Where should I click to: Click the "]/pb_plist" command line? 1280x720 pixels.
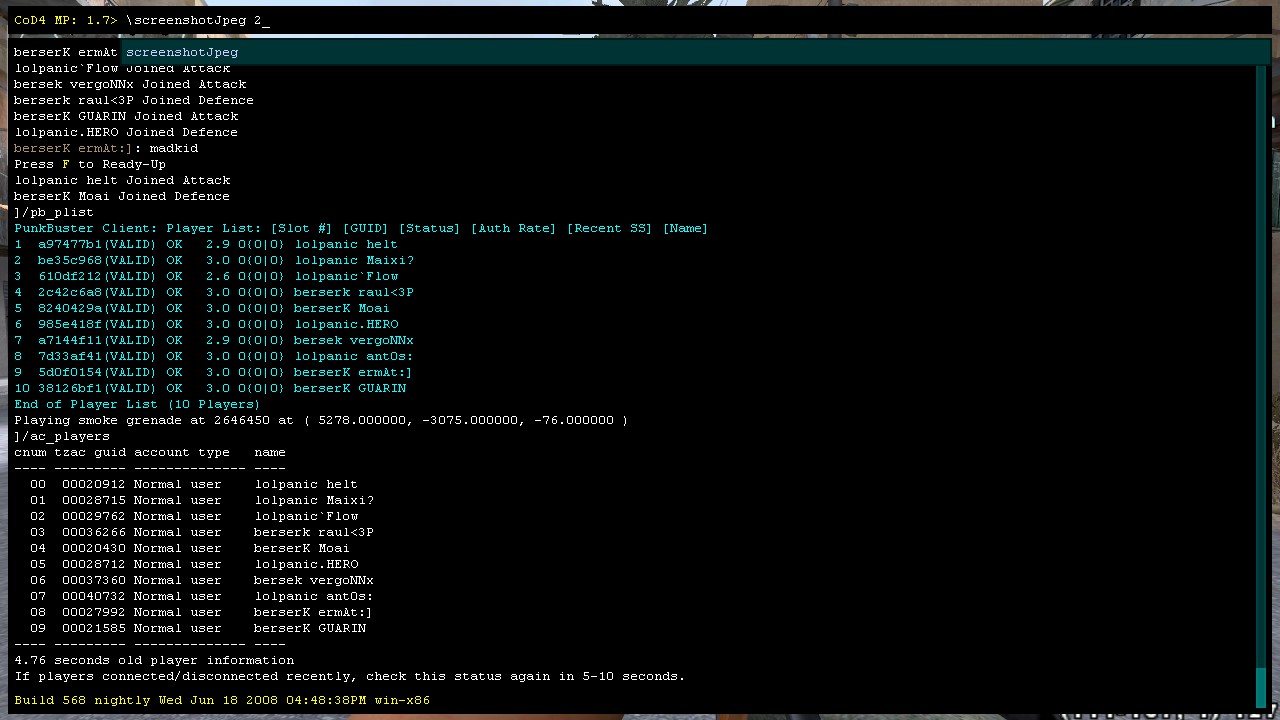coord(54,212)
